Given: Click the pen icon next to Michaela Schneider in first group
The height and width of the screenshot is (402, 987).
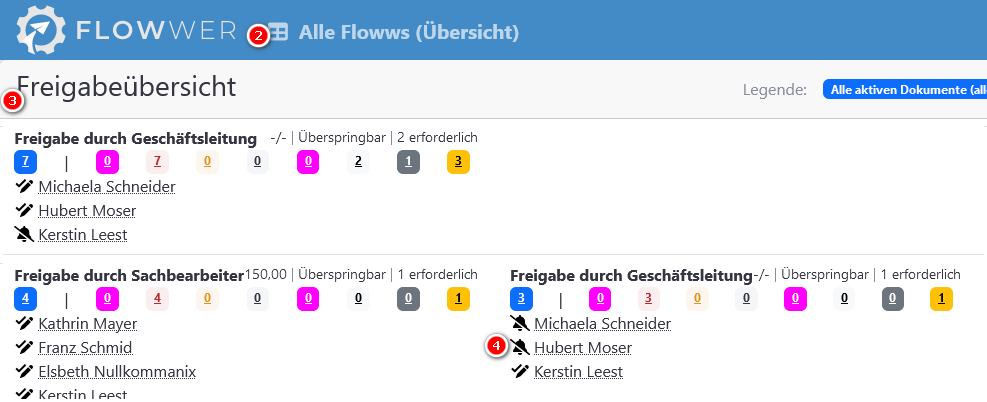Looking at the screenshot, I should coord(24,186).
